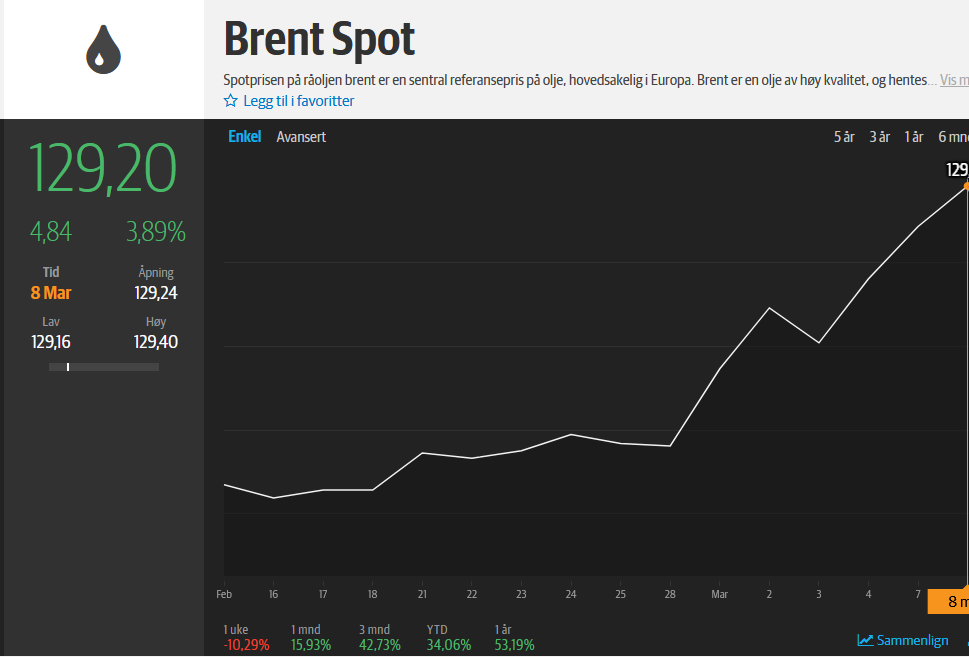
Task: Select the 6 mnd time range
Action: click(x=952, y=137)
